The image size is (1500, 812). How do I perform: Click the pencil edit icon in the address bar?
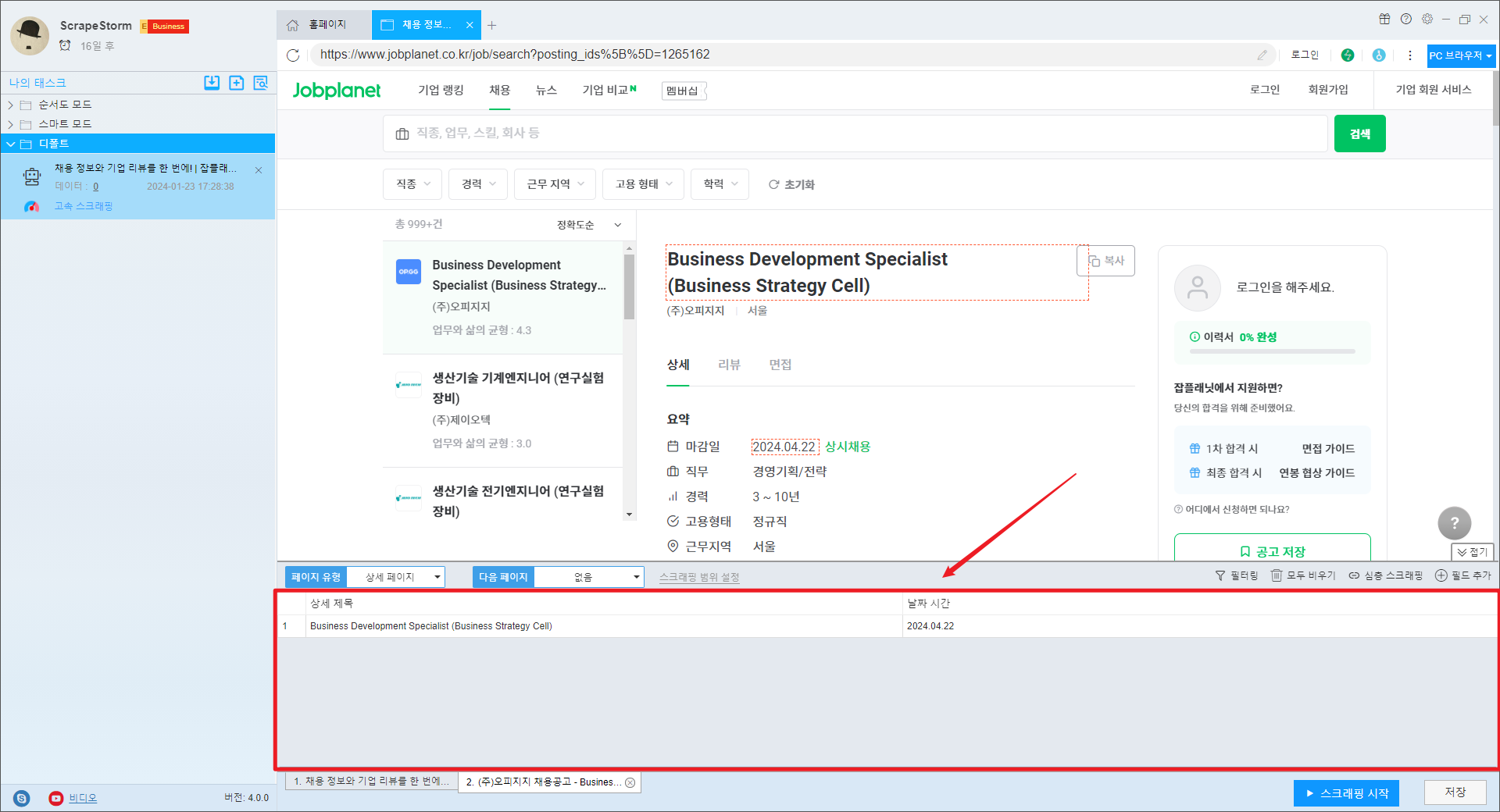[1262, 55]
